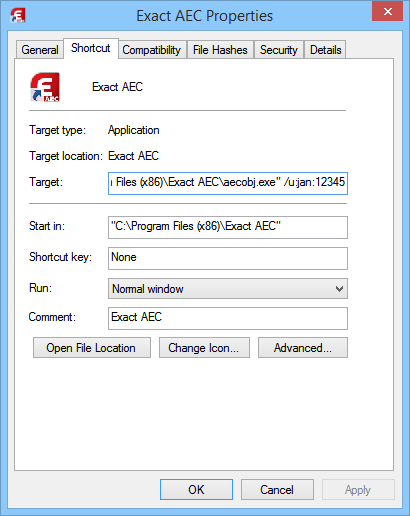Click the large Exact AEC shortcut icon
Screen dimensions: 410x516
click(x=45, y=87)
